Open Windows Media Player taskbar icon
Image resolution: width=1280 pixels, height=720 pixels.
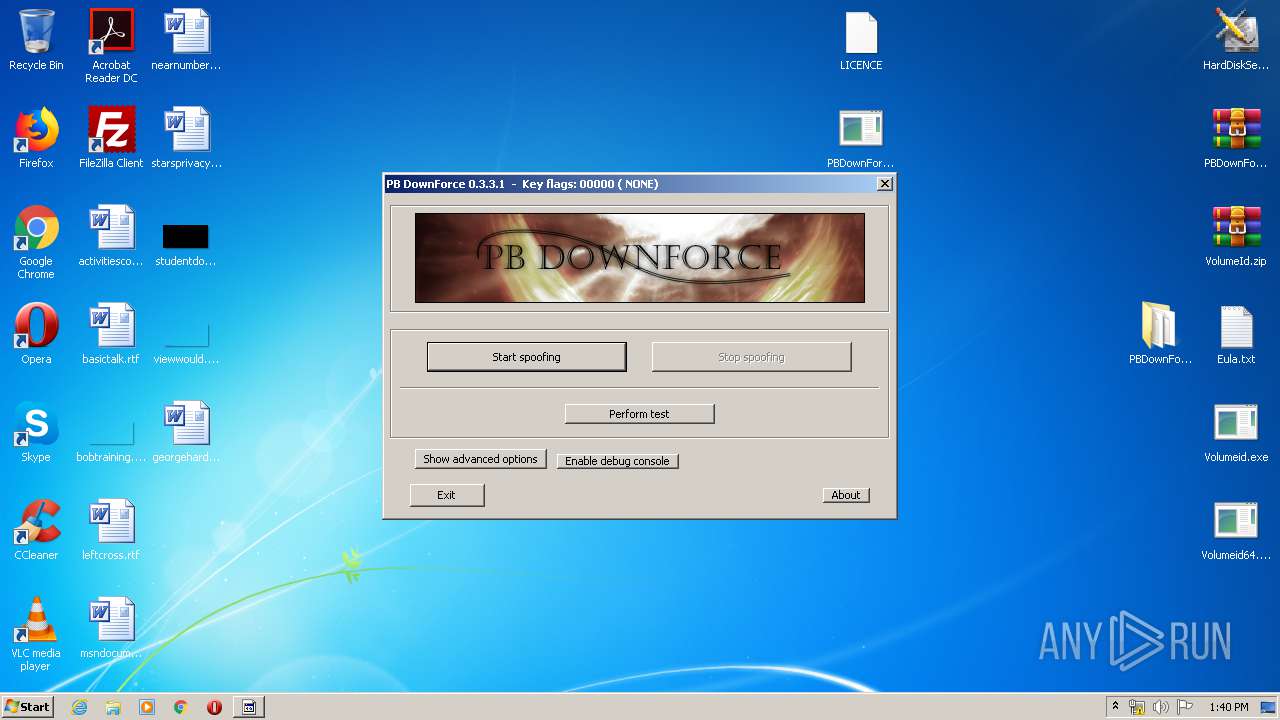tap(147, 707)
